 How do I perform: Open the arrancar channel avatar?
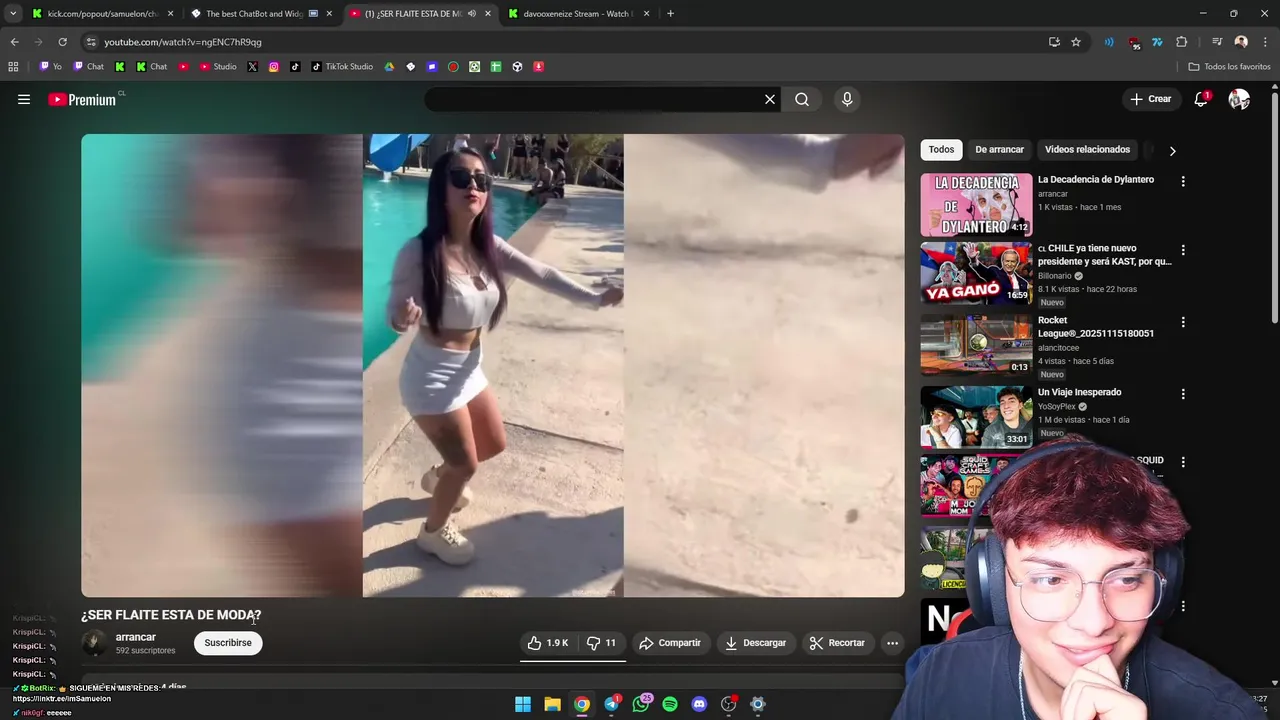pyautogui.click(x=94, y=643)
